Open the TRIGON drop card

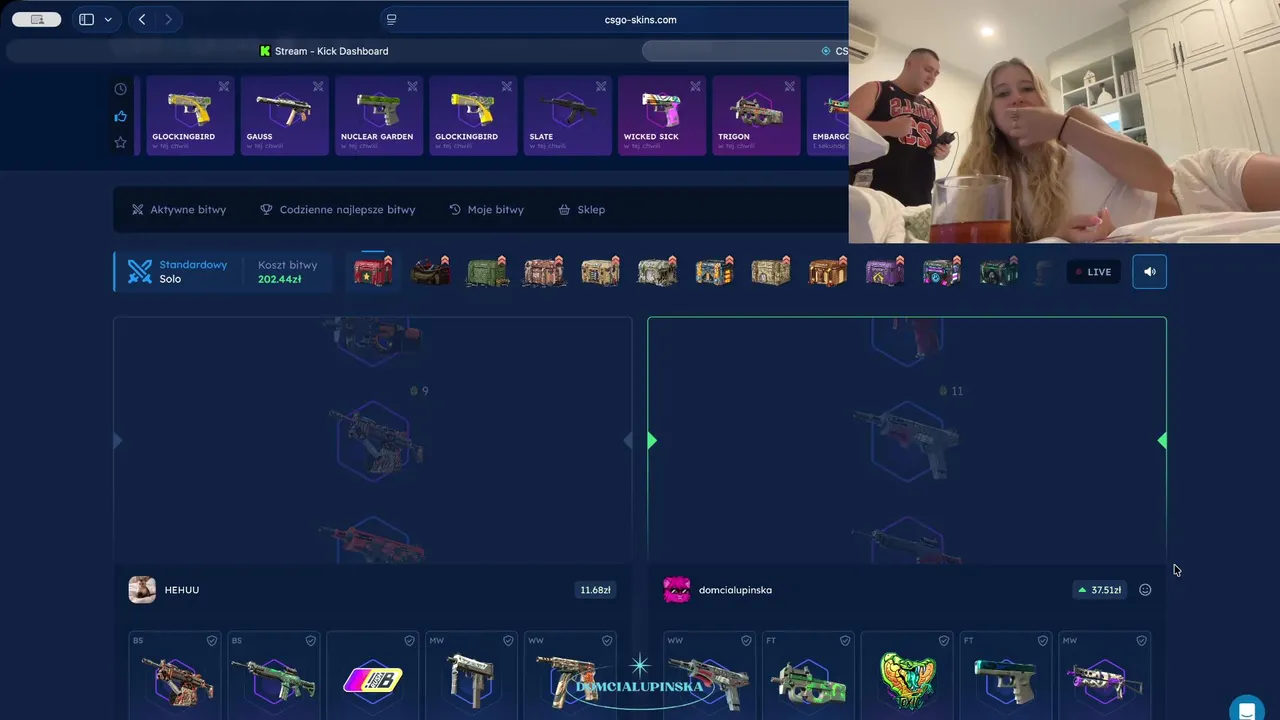[756, 116]
